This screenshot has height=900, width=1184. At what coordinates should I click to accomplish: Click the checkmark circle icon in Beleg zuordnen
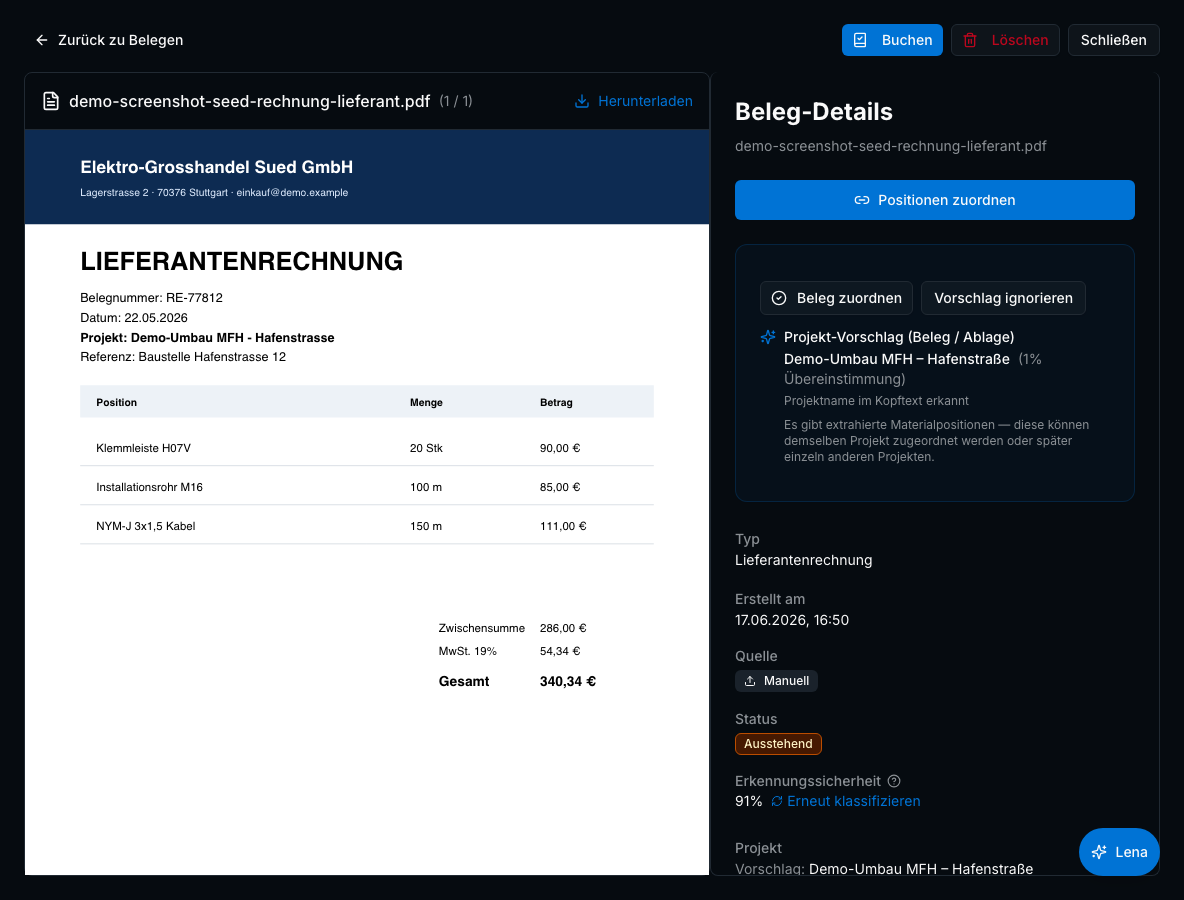[779, 298]
